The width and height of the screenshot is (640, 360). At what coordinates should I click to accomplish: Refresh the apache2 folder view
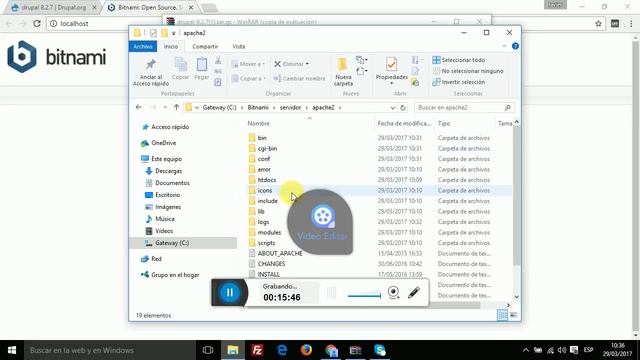click(403, 108)
